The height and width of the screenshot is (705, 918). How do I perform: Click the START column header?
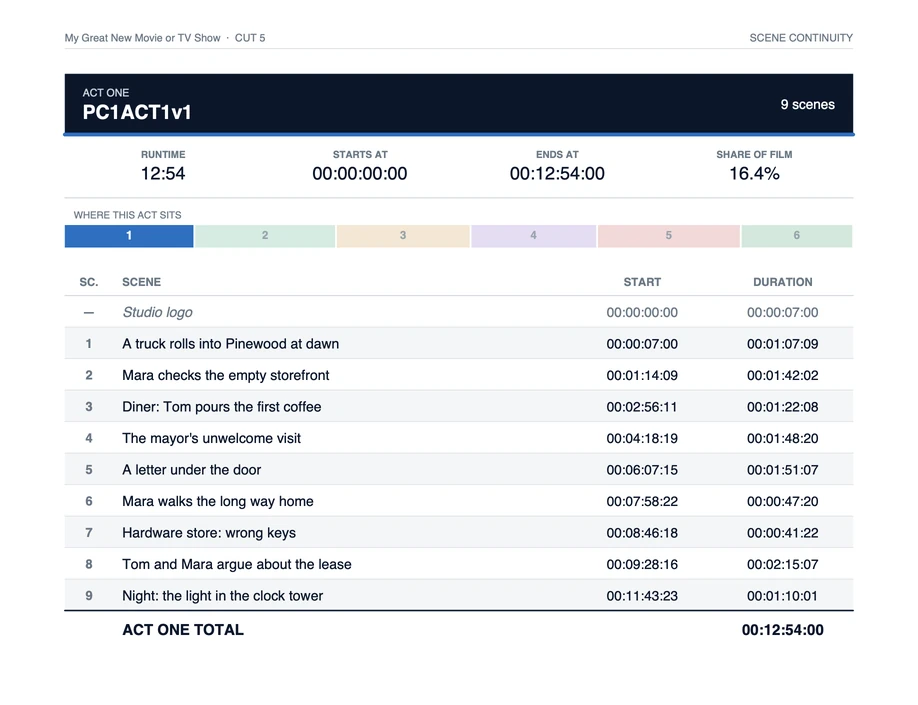[x=642, y=282]
